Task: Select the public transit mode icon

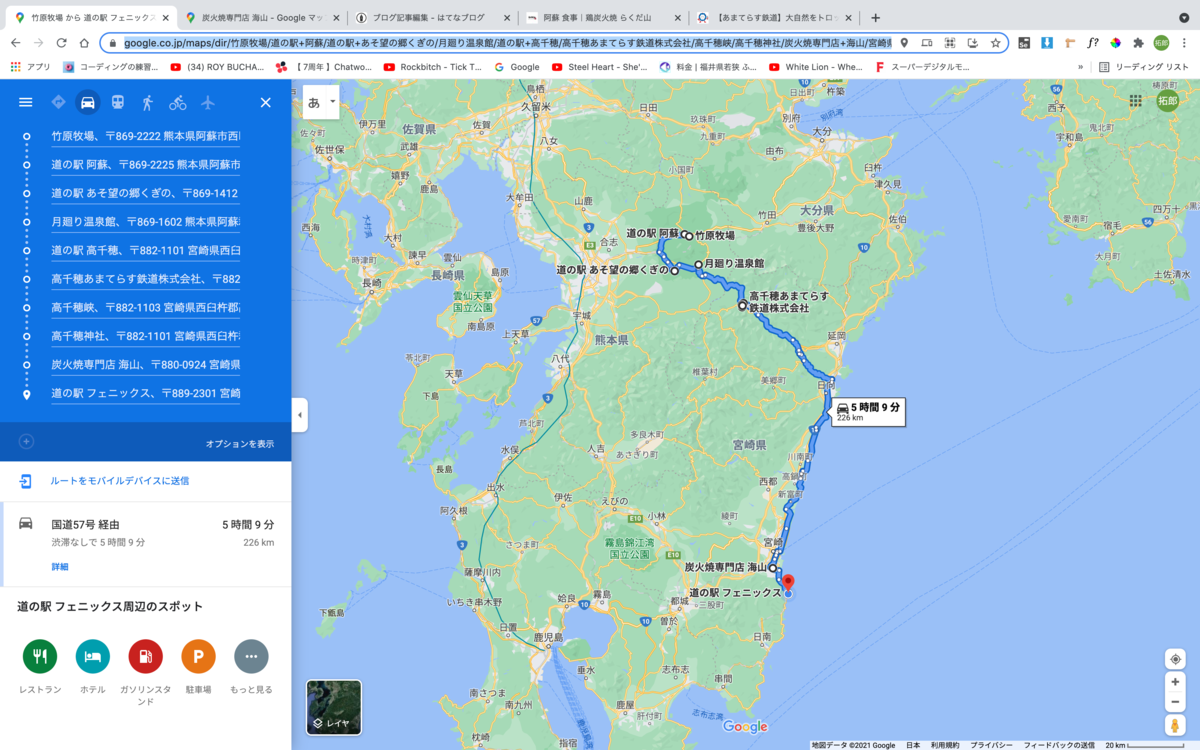Action: click(x=118, y=102)
